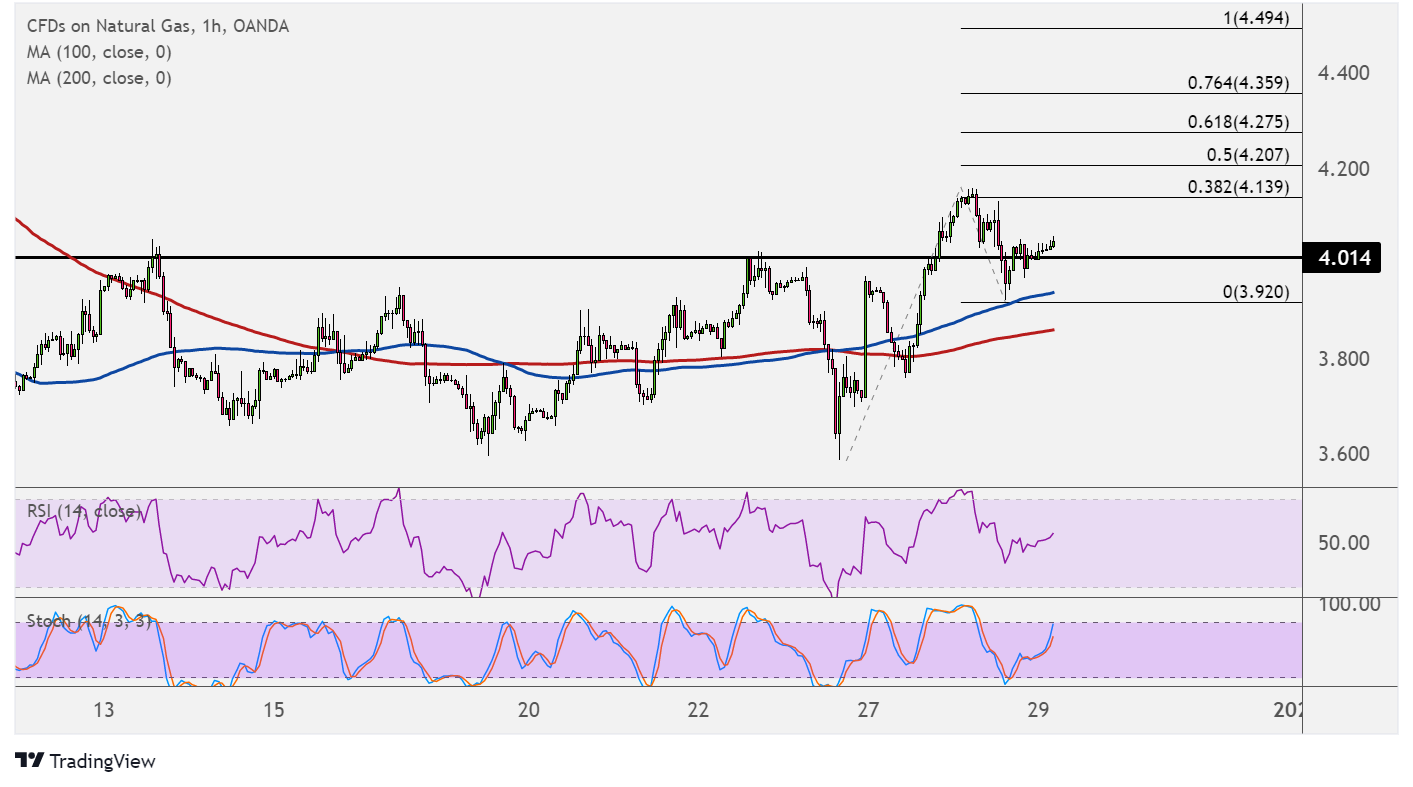Select the Fibonacci label "1(4.494)"
The image size is (1413, 787).
pyautogui.click(x=1256, y=18)
